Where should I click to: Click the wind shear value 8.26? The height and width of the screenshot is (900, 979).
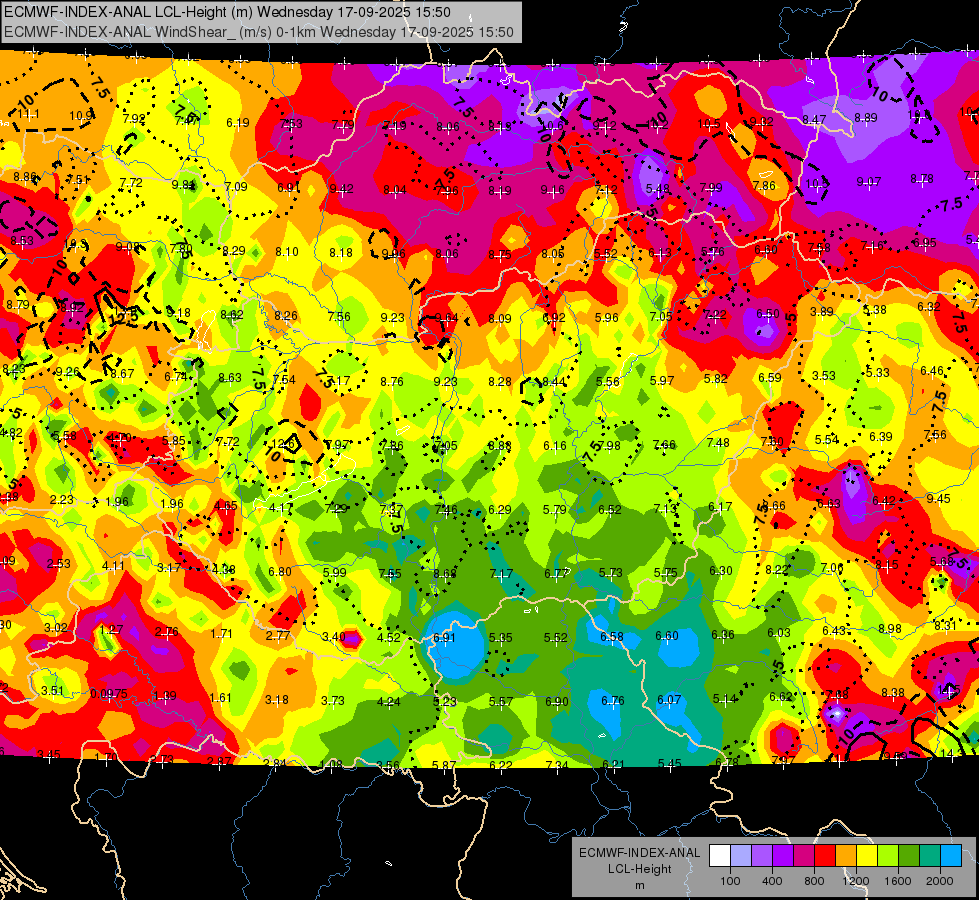click(286, 315)
